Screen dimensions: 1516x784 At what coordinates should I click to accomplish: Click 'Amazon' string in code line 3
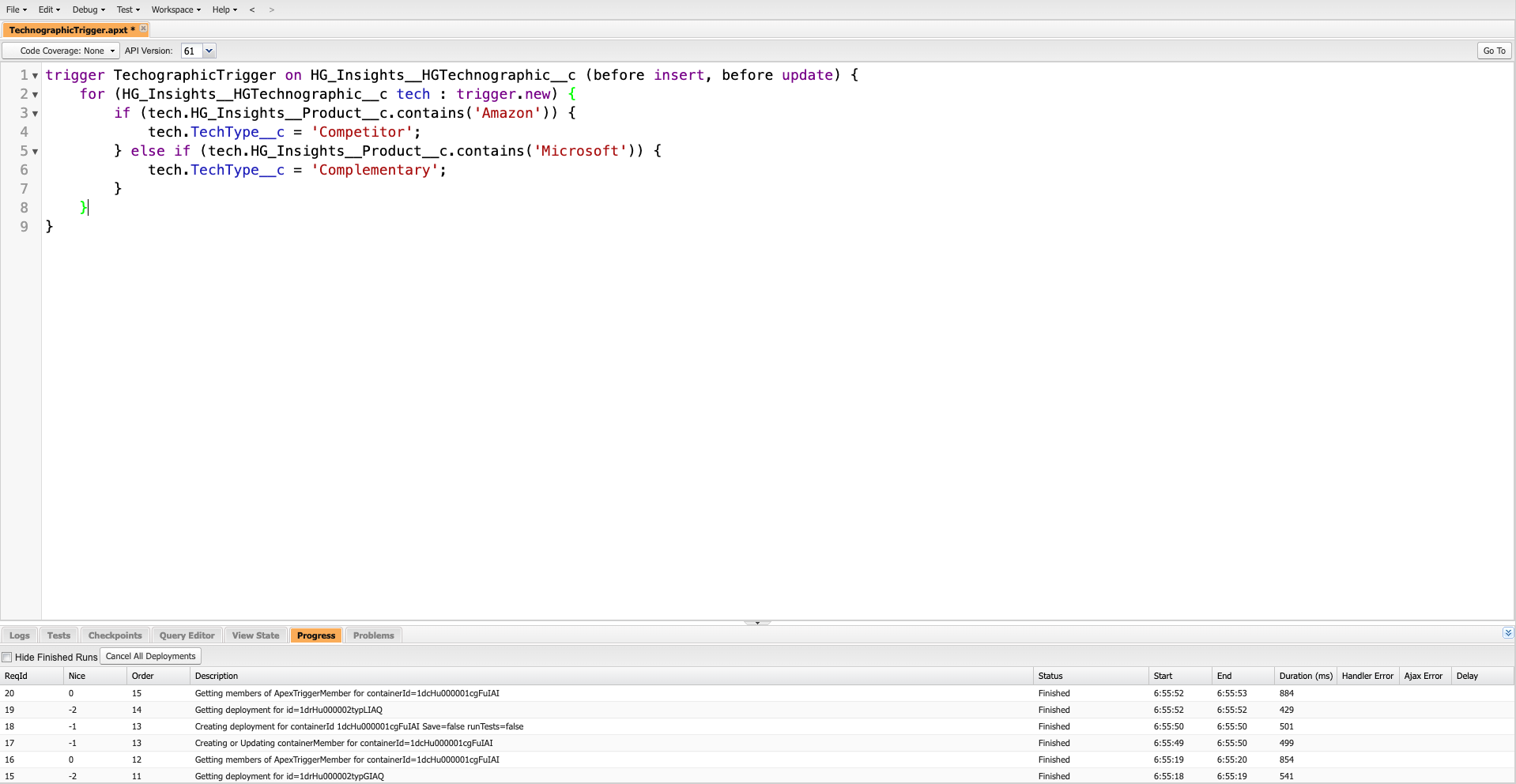507,113
